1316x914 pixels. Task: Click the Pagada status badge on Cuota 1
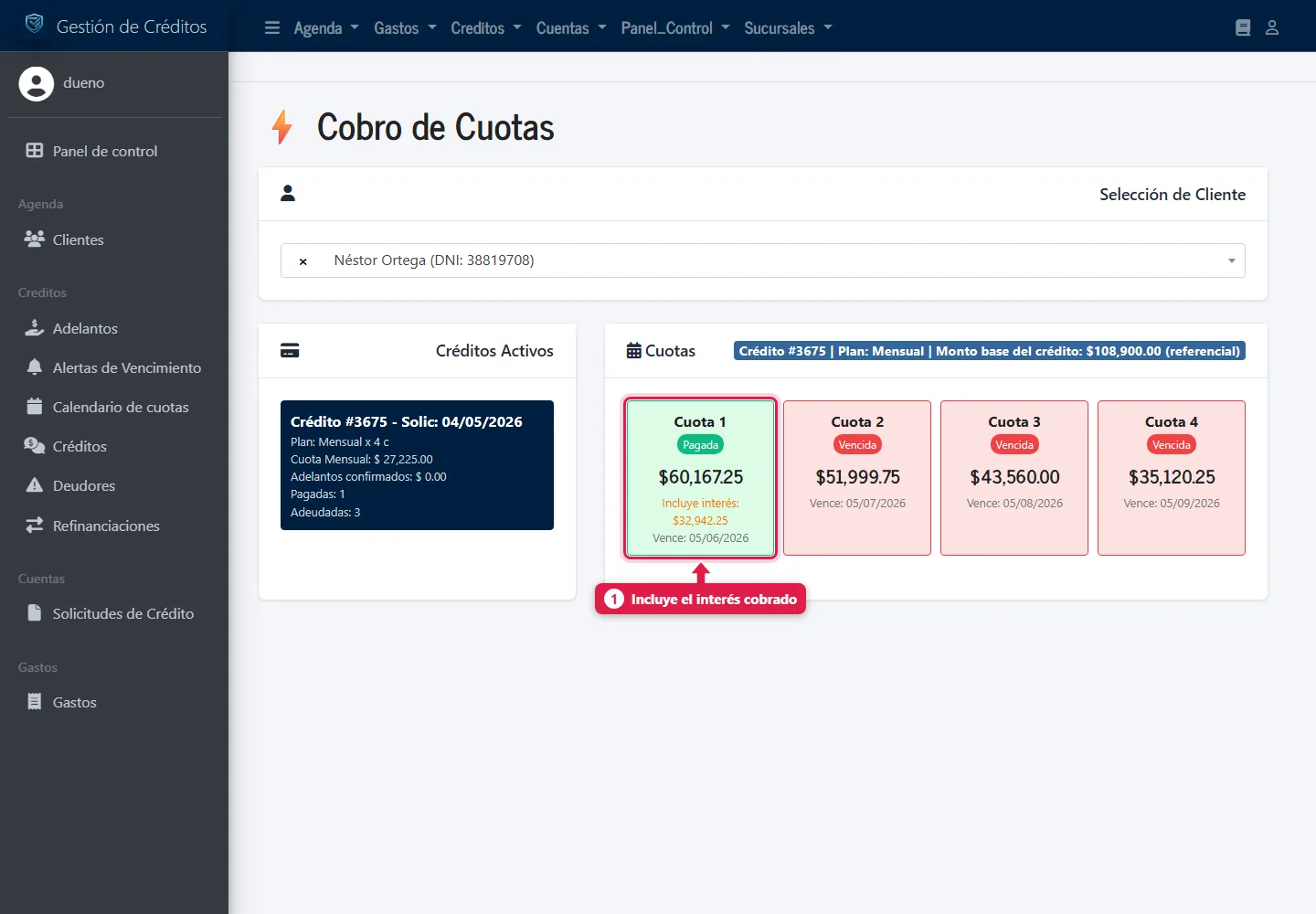click(x=701, y=445)
